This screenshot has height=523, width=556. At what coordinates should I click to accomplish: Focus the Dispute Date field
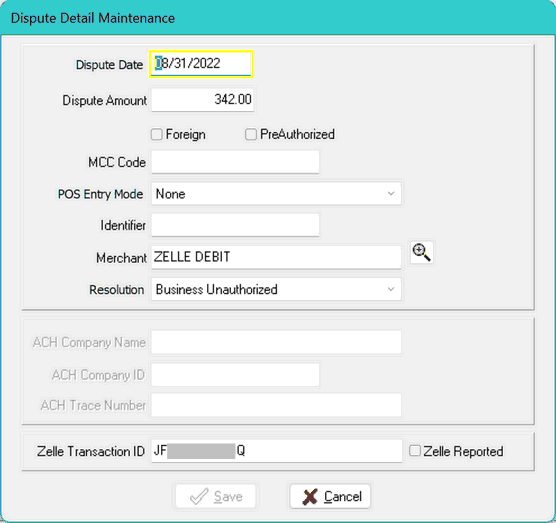[201, 64]
